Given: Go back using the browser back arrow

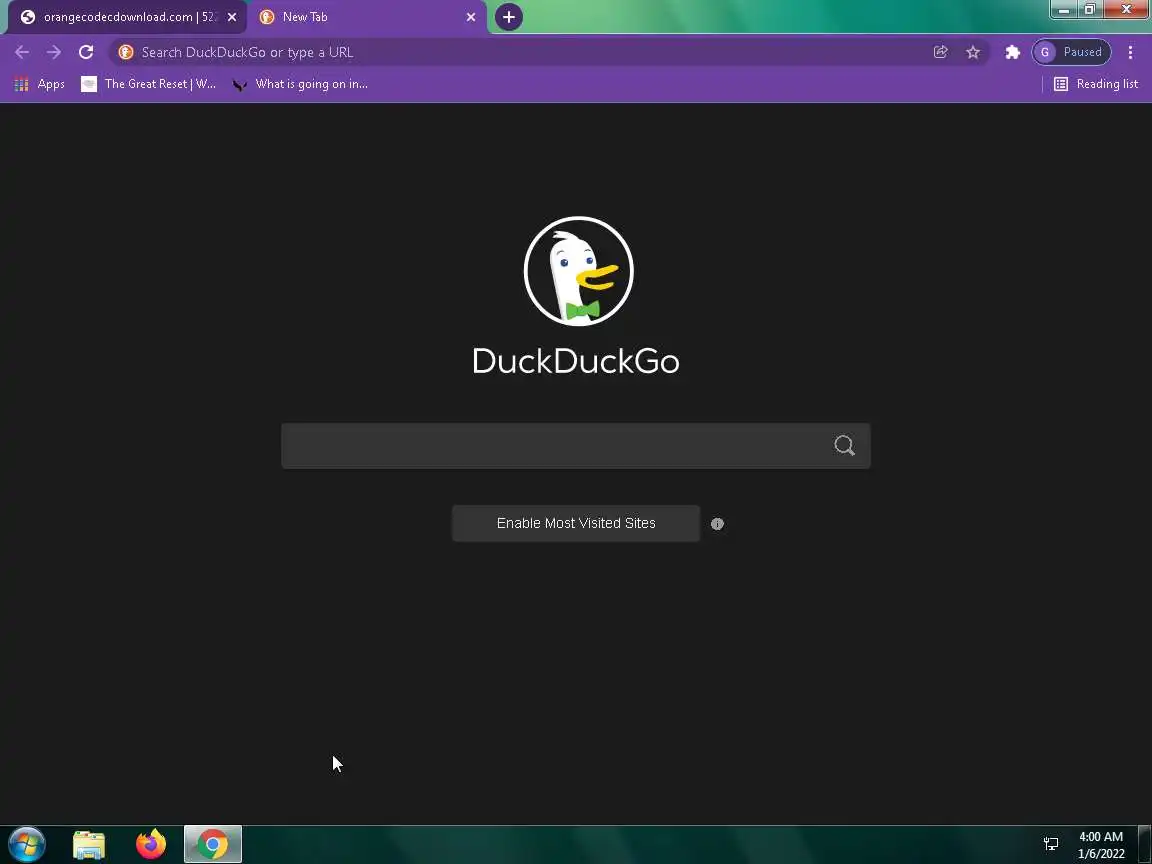Looking at the screenshot, I should 22,52.
